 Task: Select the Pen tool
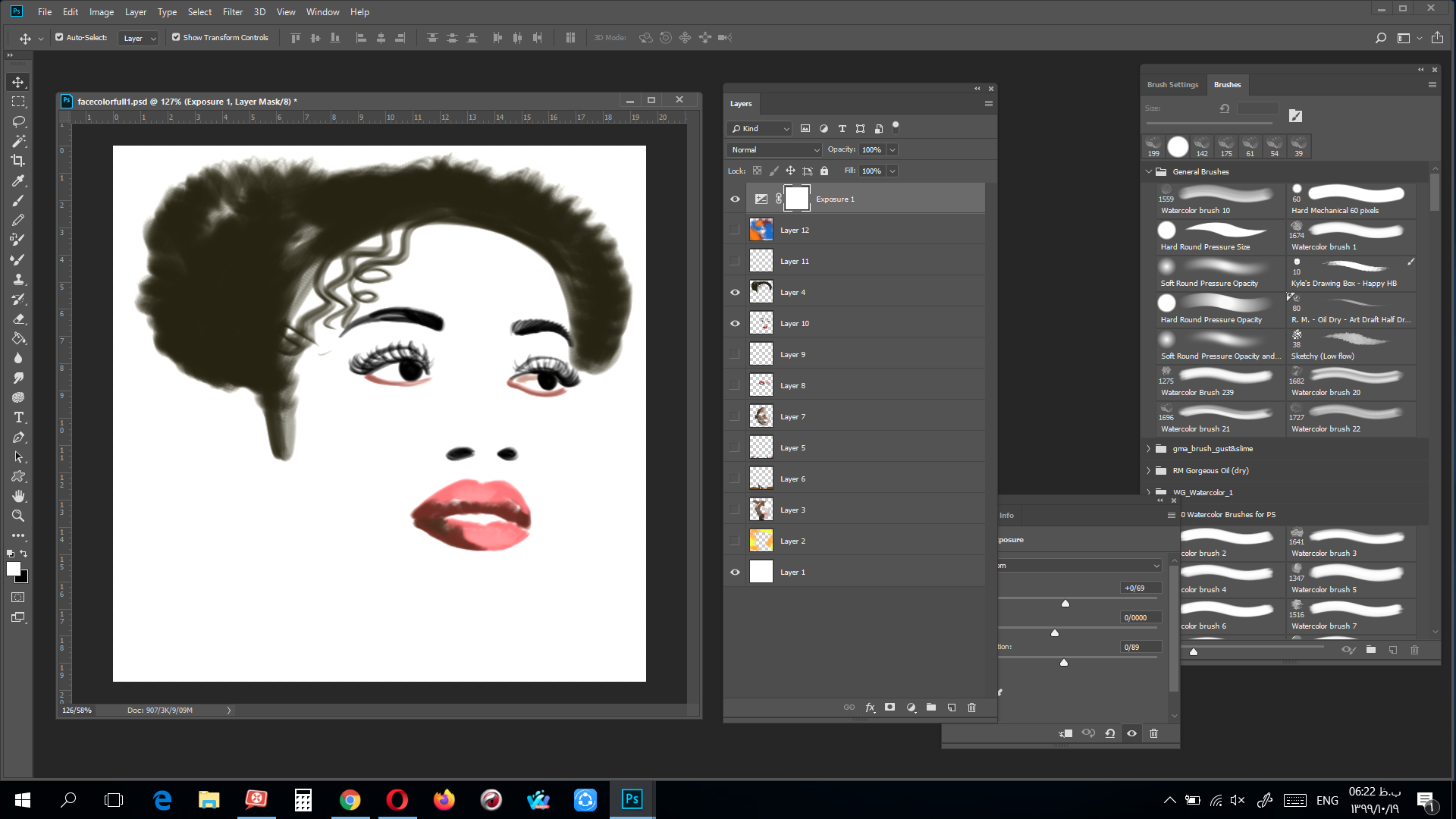click(18, 437)
